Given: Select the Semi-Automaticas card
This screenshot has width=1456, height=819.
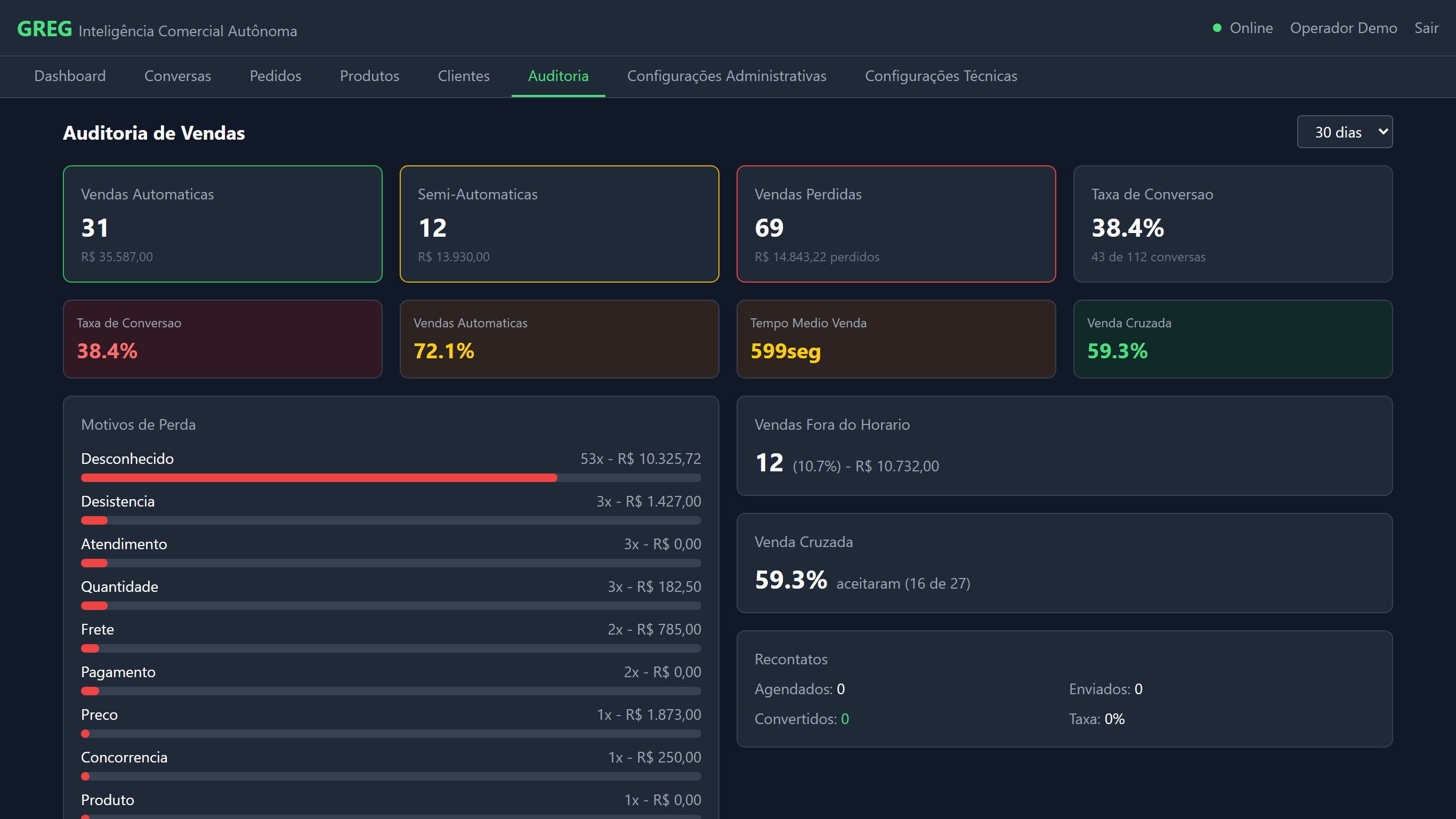Looking at the screenshot, I should (559, 224).
